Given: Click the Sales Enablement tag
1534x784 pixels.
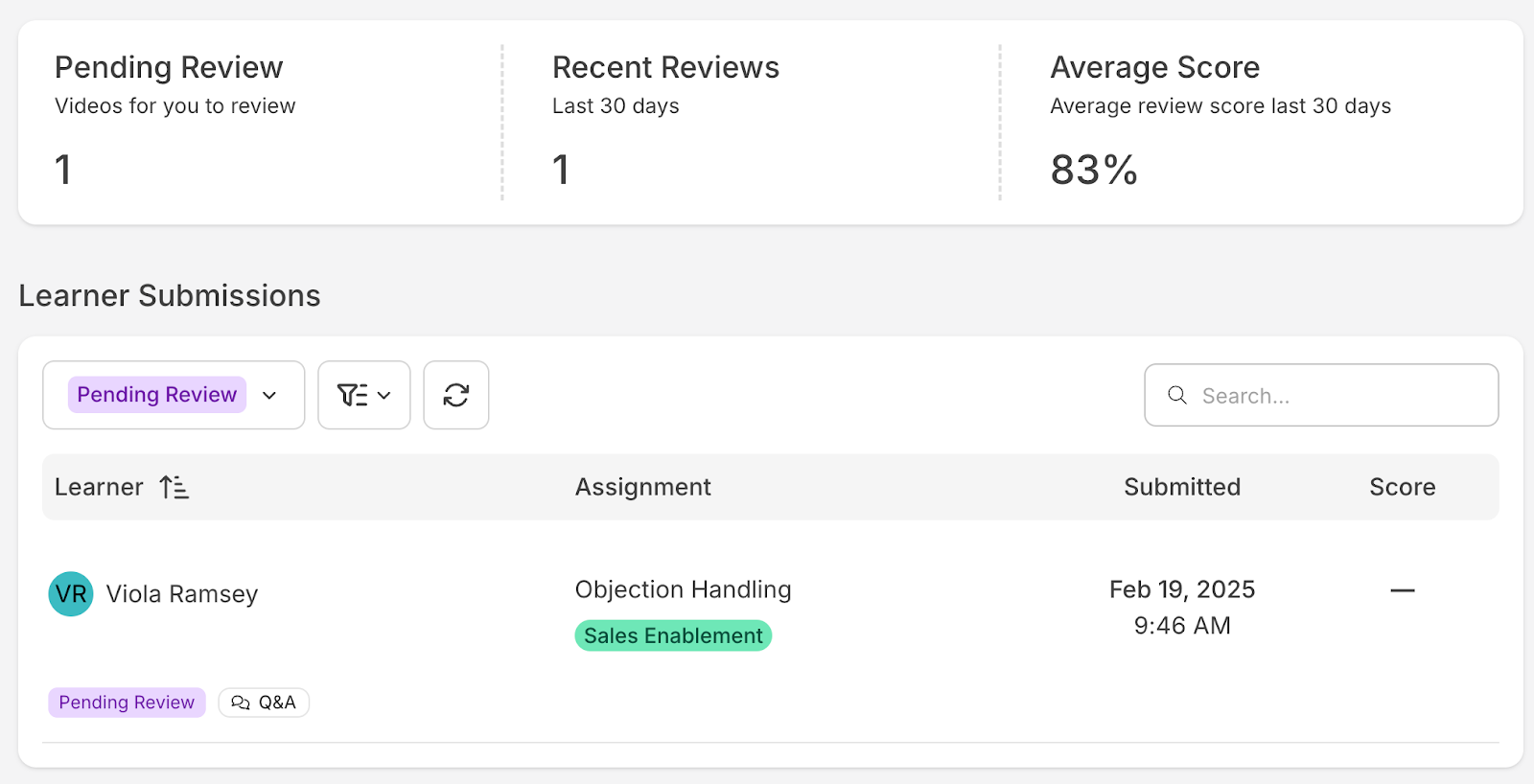Looking at the screenshot, I should (x=673, y=635).
